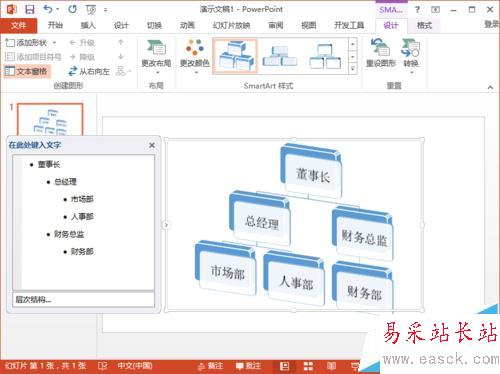Click the move down arrow icon

121,57
